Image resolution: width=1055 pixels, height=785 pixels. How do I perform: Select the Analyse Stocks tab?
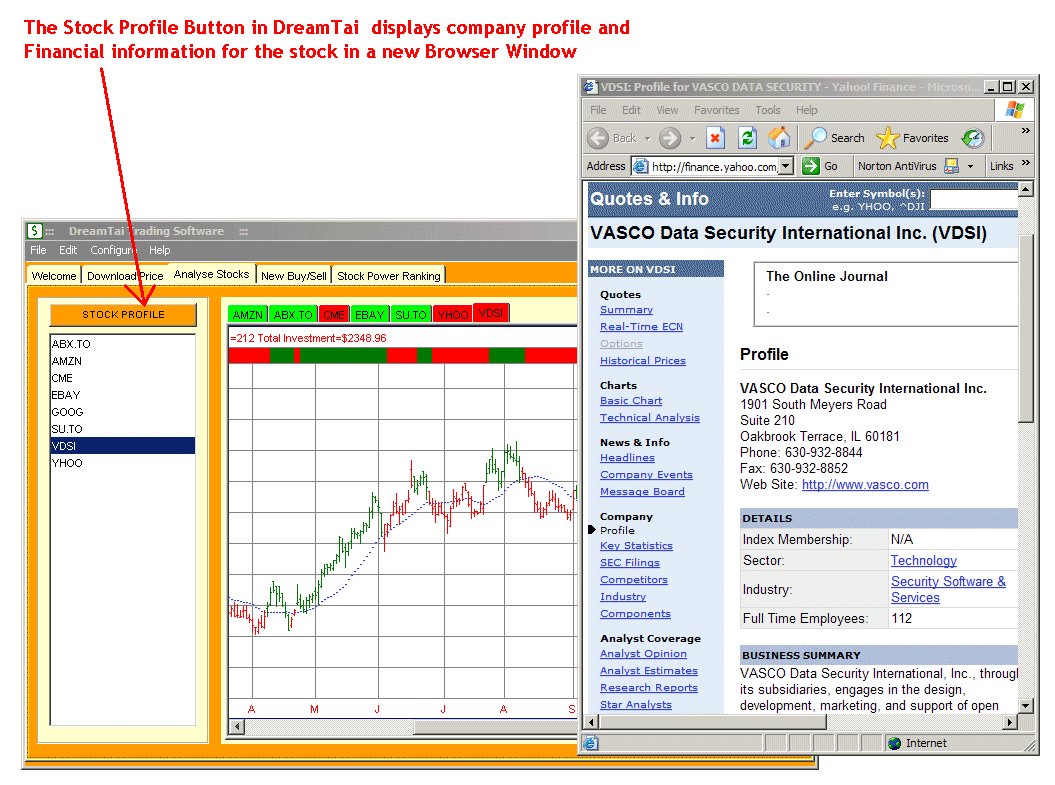point(211,274)
